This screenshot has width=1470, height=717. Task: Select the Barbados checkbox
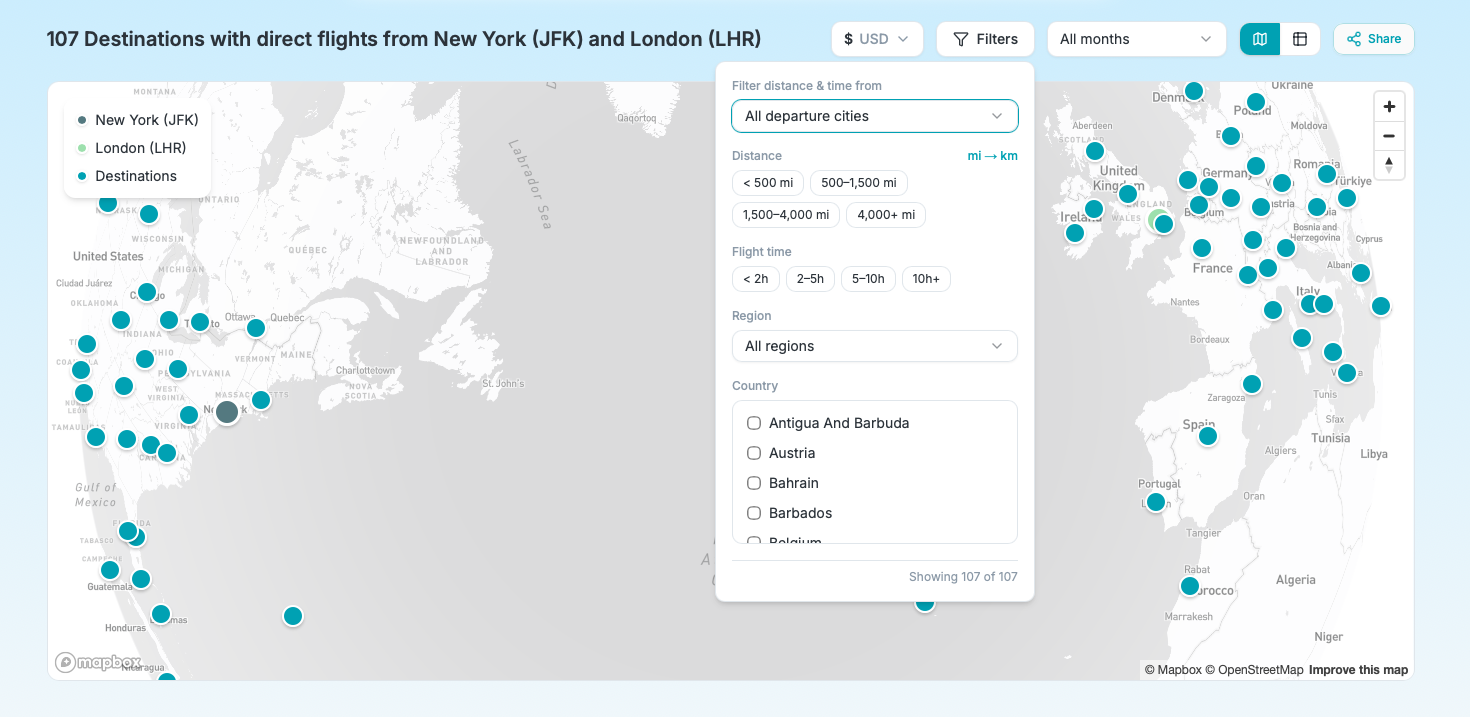pos(754,513)
